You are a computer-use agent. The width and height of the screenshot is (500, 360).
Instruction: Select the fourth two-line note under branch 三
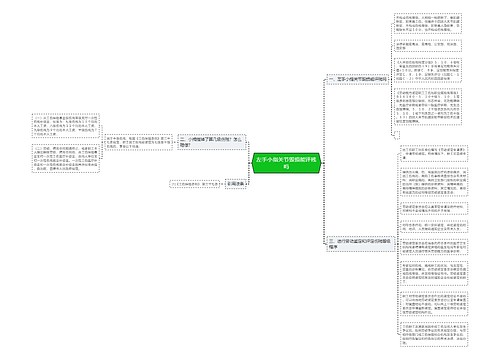(x=434, y=226)
